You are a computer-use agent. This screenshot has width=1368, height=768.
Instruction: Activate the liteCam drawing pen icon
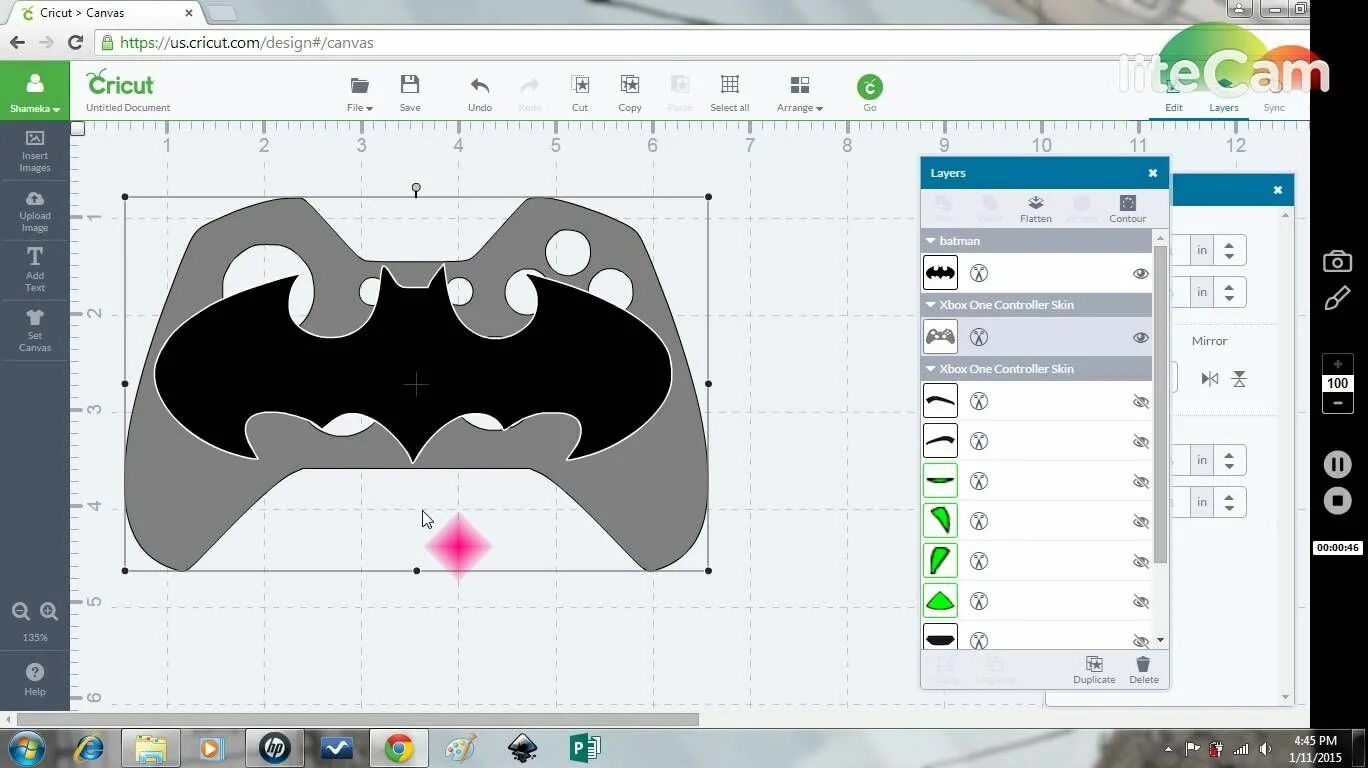pos(1337,299)
